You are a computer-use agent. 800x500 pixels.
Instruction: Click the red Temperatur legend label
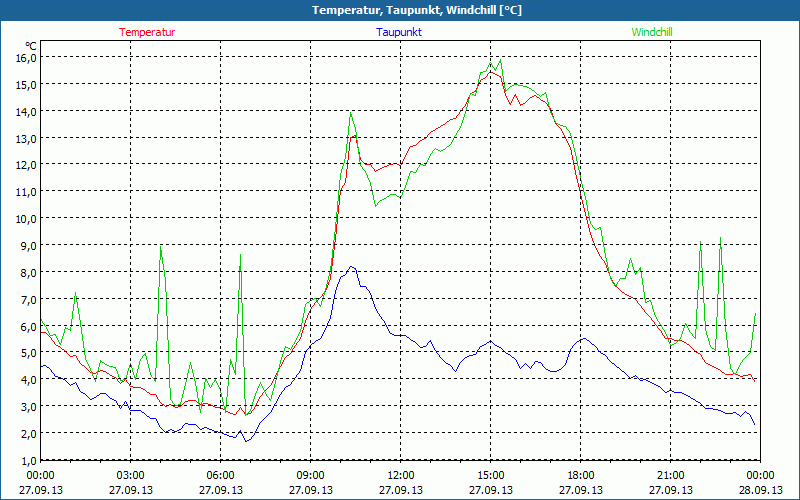147,32
